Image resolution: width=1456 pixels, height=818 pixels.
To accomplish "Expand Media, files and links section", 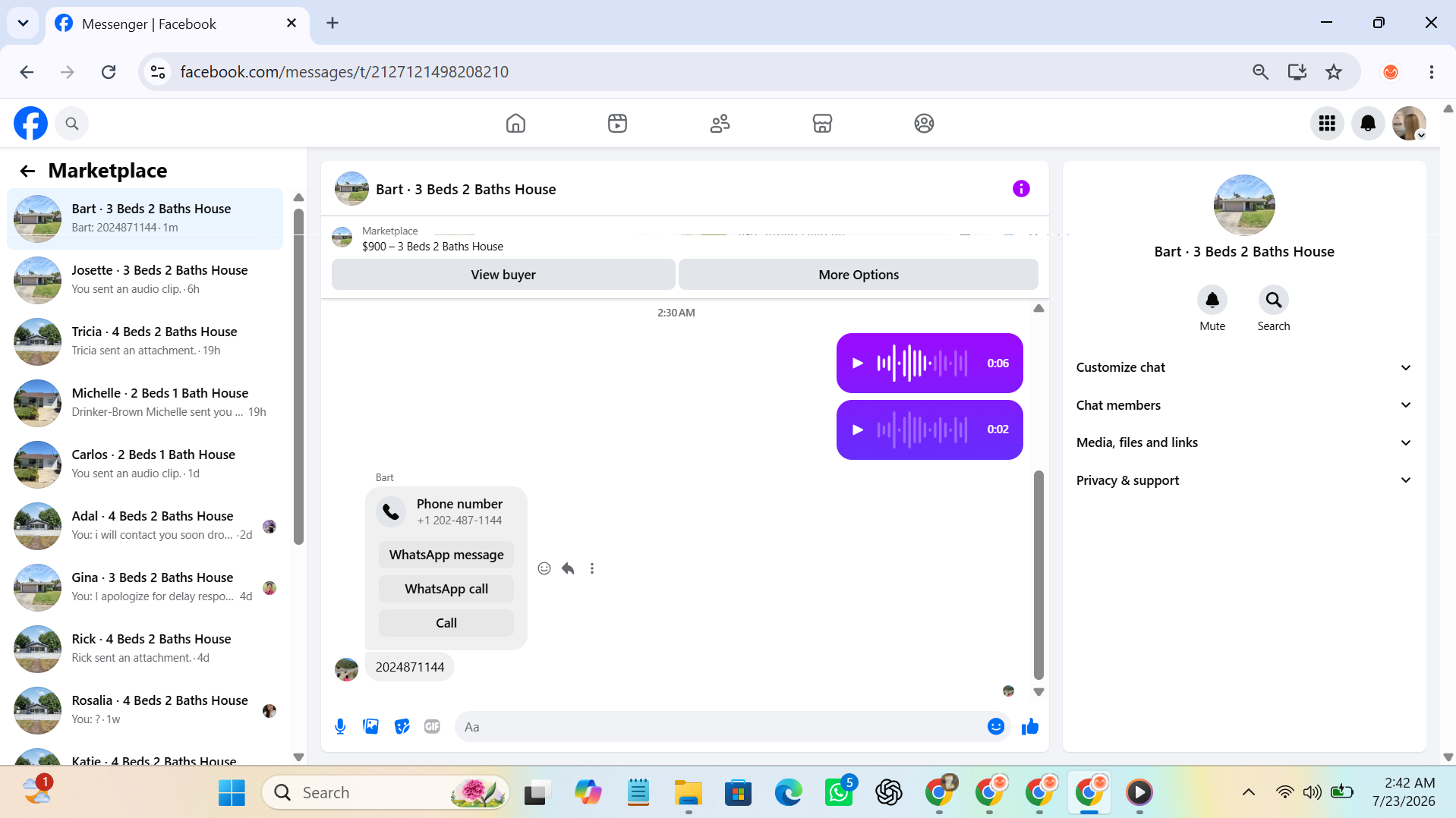I will (x=1243, y=442).
